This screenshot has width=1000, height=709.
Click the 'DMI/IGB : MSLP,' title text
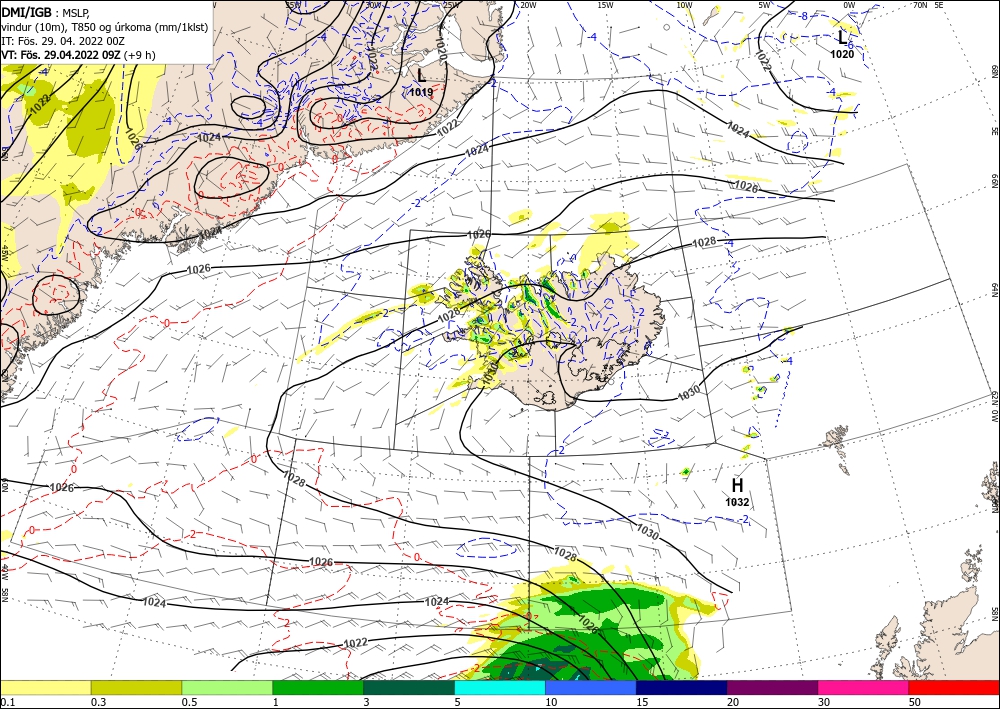click(x=46, y=13)
